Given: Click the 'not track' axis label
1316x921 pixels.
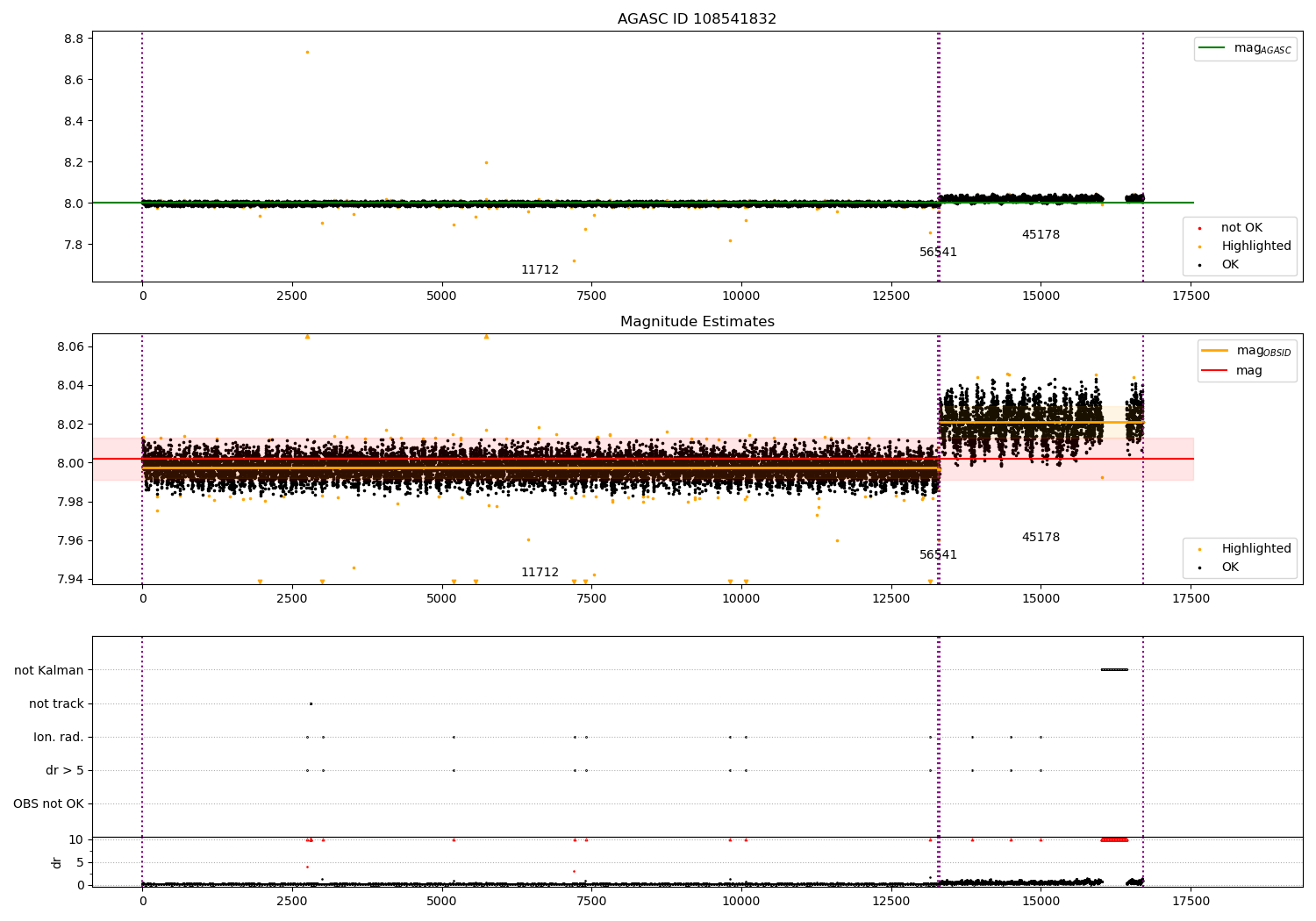Looking at the screenshot, I should [56, 704].
